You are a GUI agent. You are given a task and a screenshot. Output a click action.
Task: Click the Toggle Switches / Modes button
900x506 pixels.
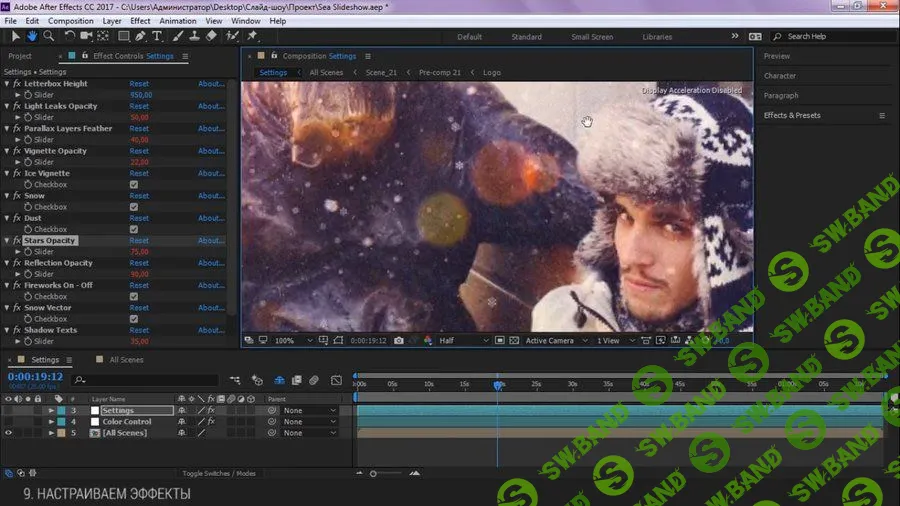point(219,473)
